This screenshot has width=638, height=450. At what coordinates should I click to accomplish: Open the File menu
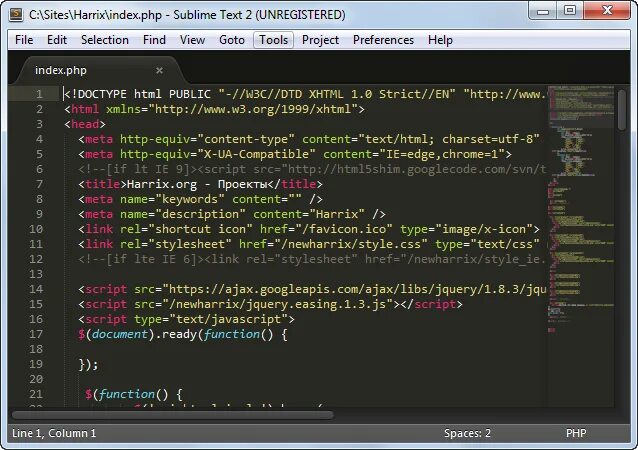click(24, 40)
